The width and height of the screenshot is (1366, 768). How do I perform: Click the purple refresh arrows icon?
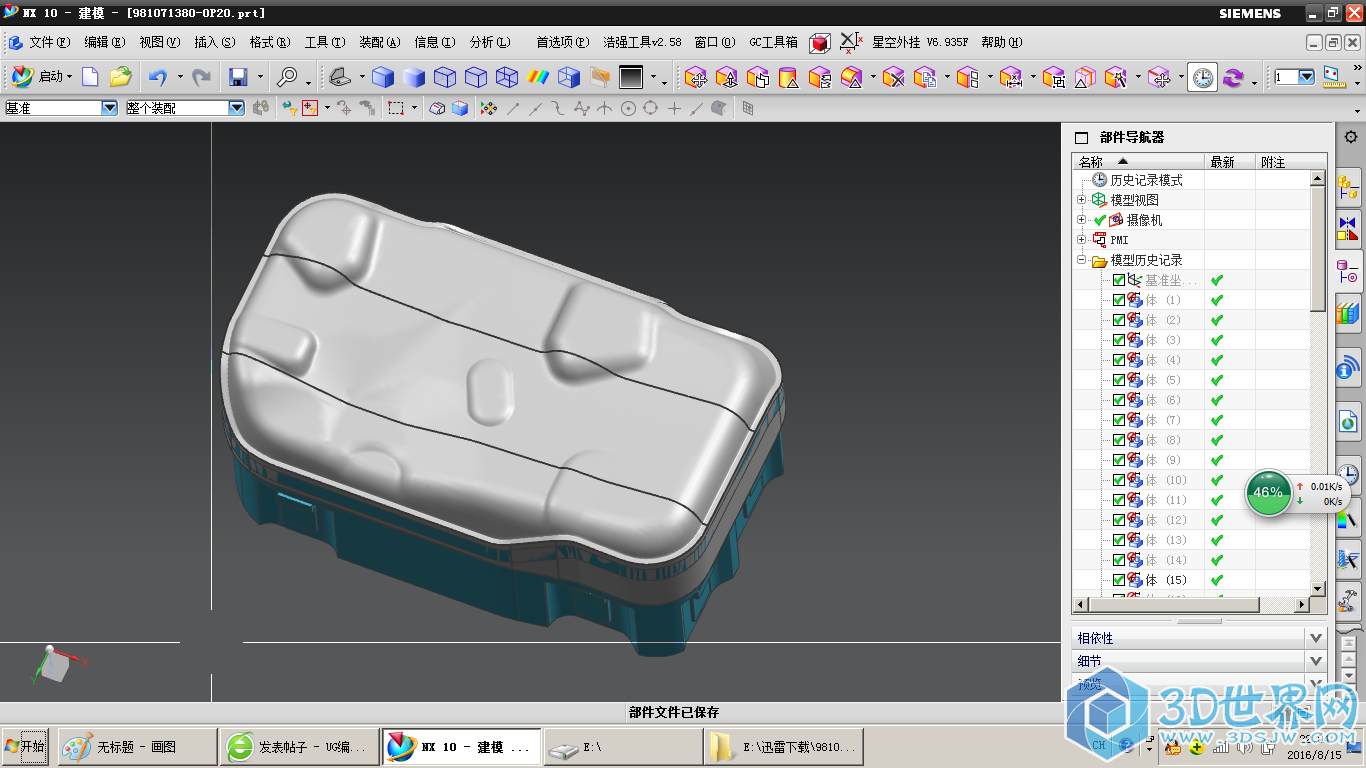[1233, 77]
